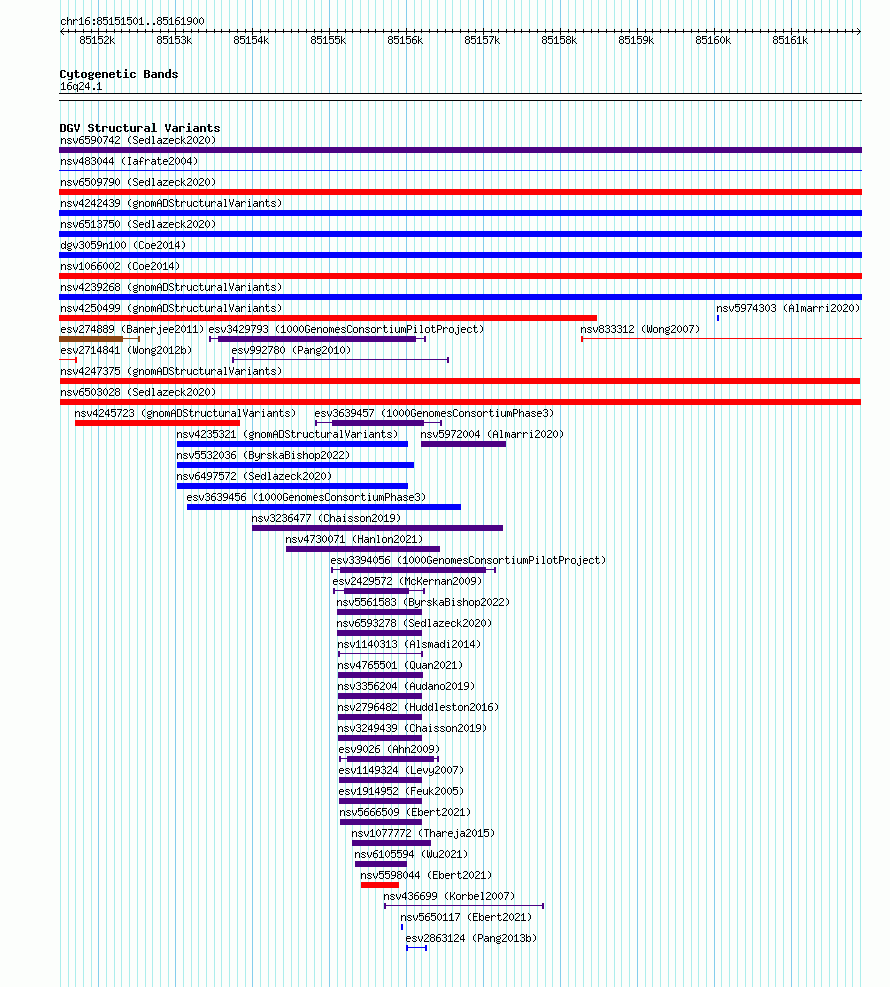Click the nsv4242439 gnomAD variant label

click(171, 203)
